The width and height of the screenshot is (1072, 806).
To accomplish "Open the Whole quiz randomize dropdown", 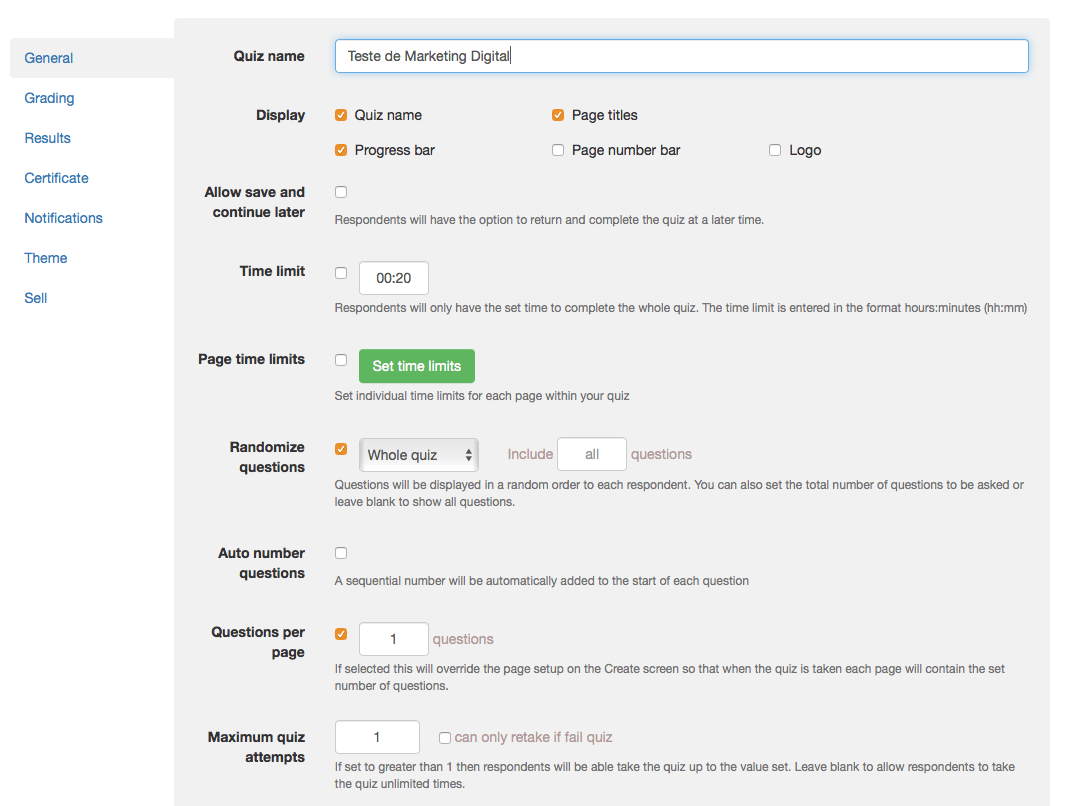I will (418, 455).
